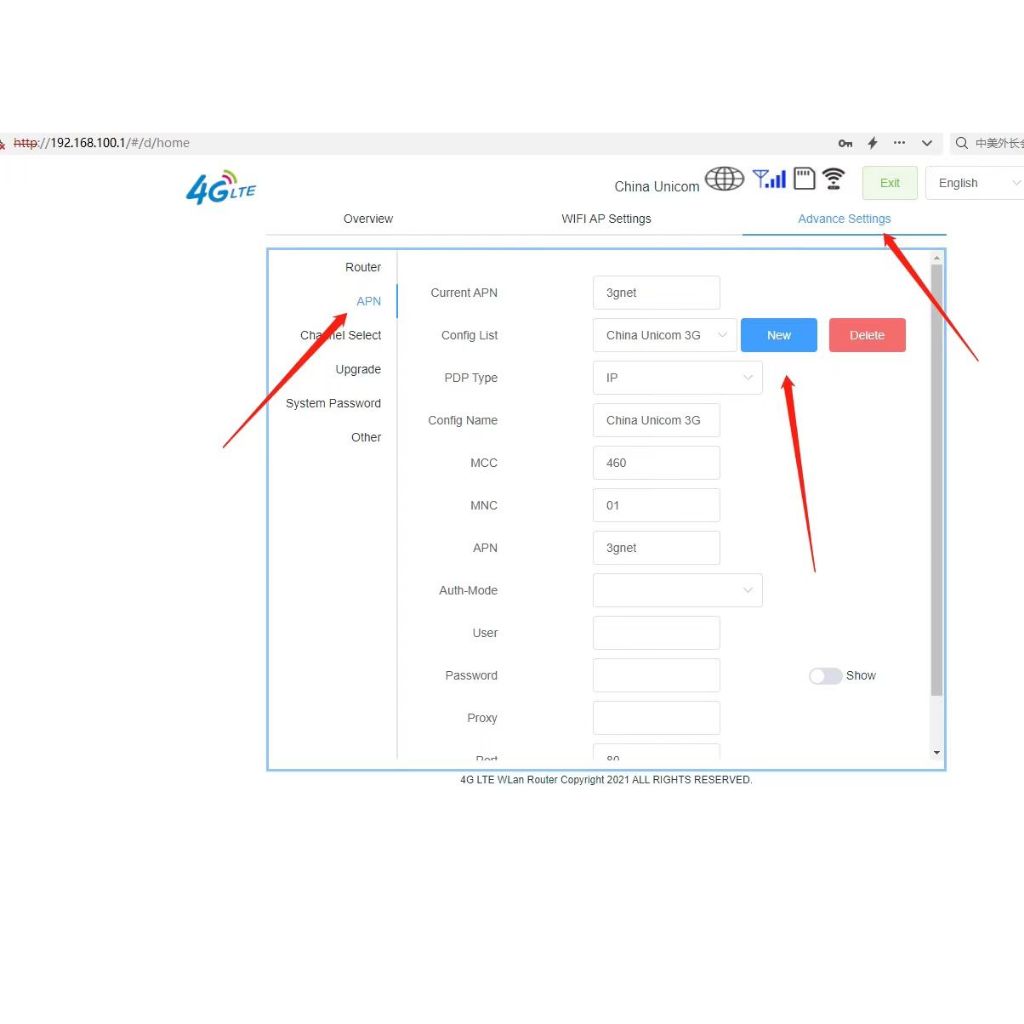Select Other in the side menu
Screen dimensions: 1024x1024
[x=366, y=437]
